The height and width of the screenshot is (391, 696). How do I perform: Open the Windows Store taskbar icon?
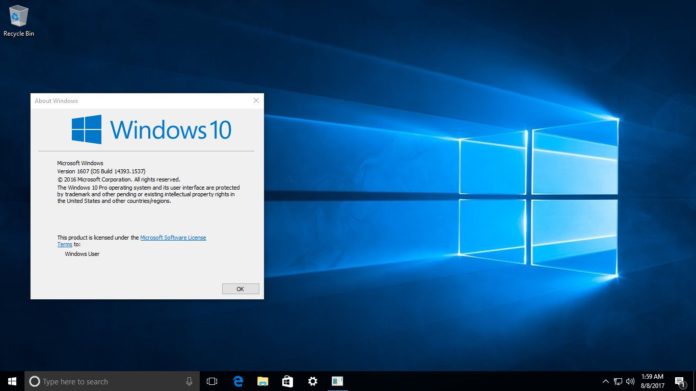(x=288, y=381)
